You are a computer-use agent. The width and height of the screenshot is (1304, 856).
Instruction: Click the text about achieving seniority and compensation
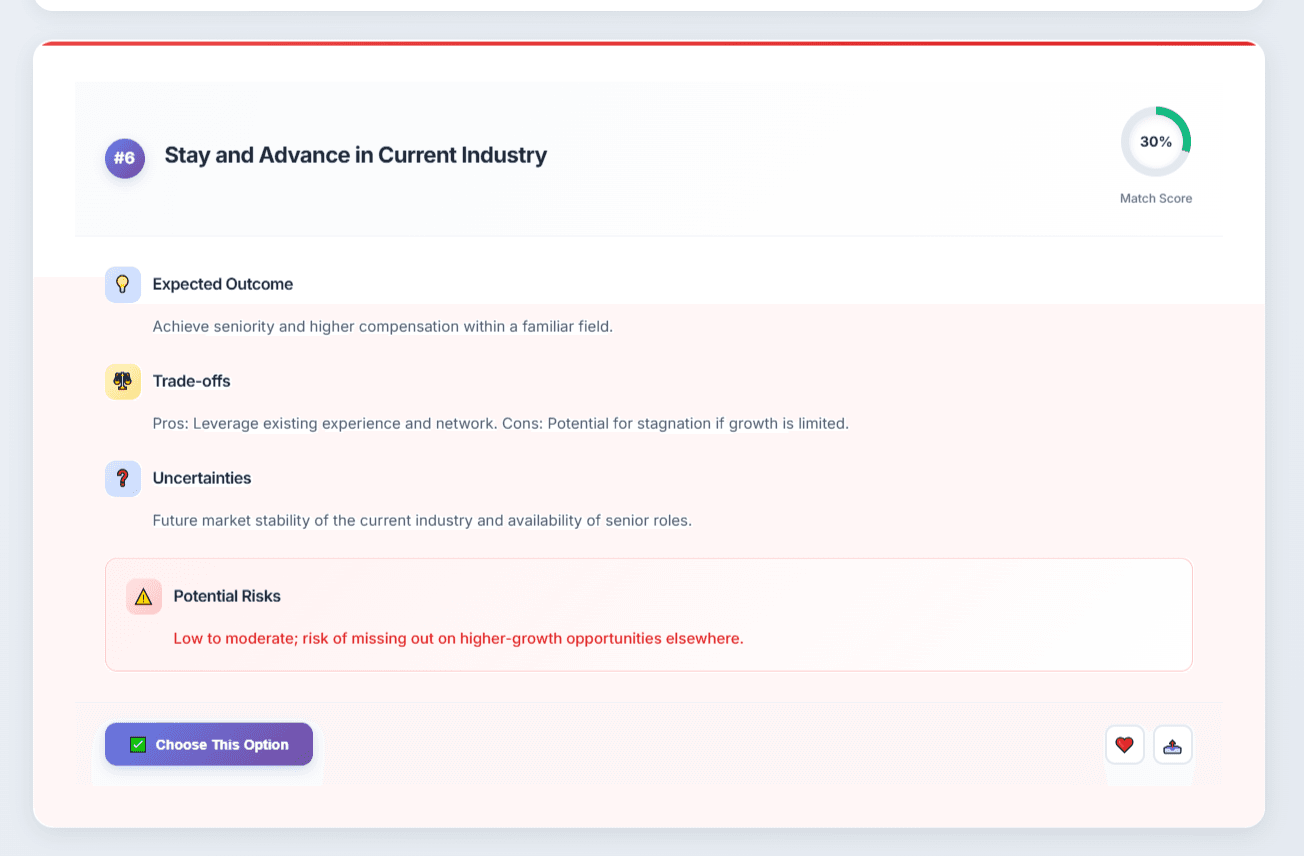[x=383, y=326]
